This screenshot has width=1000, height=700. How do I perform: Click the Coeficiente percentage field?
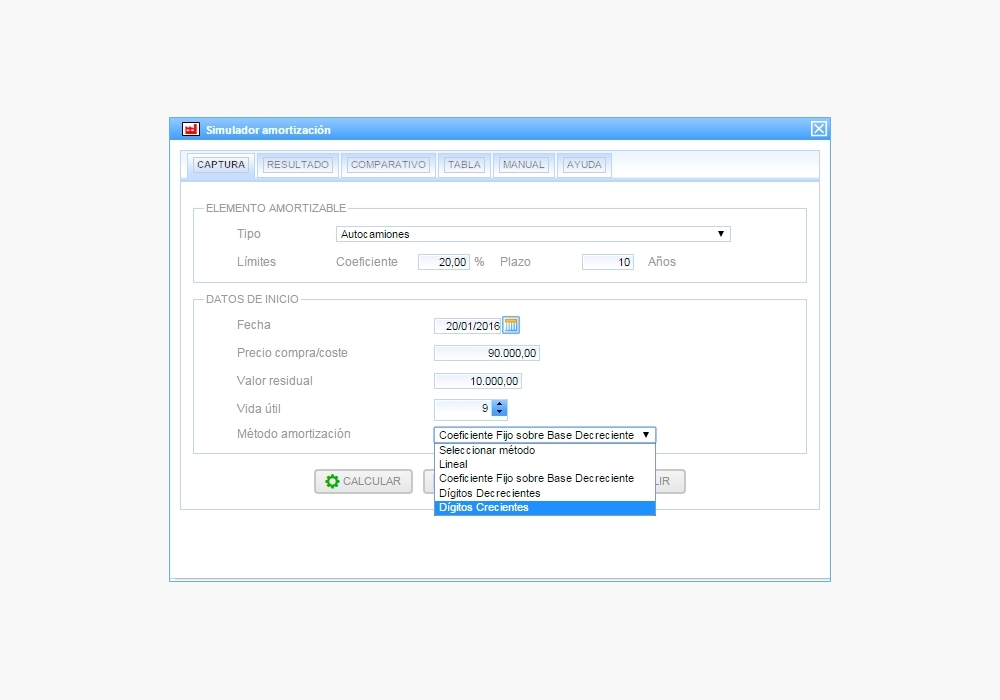(443, 262)
